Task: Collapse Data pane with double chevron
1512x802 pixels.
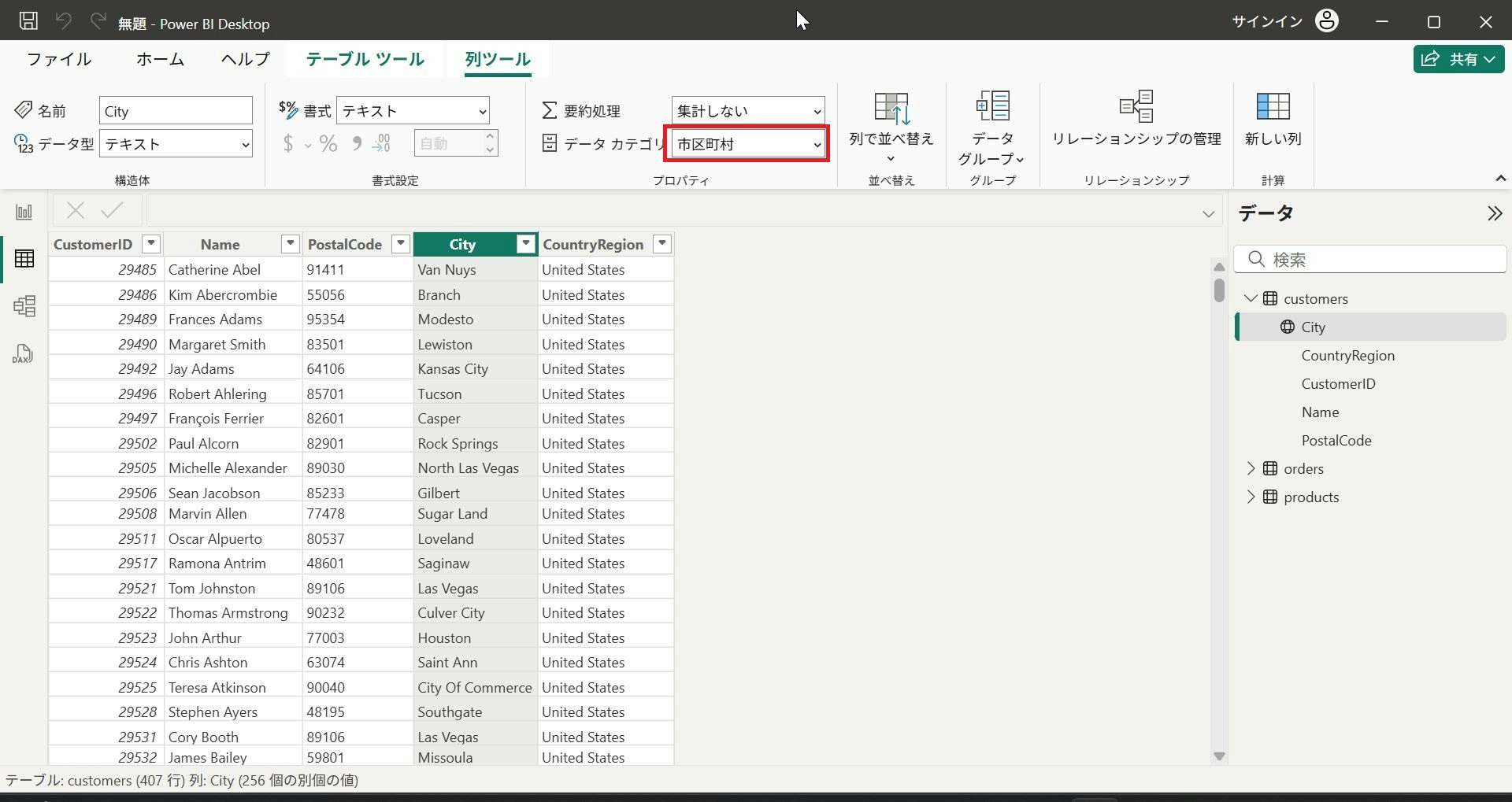Action: click(x=1494, y=213)
